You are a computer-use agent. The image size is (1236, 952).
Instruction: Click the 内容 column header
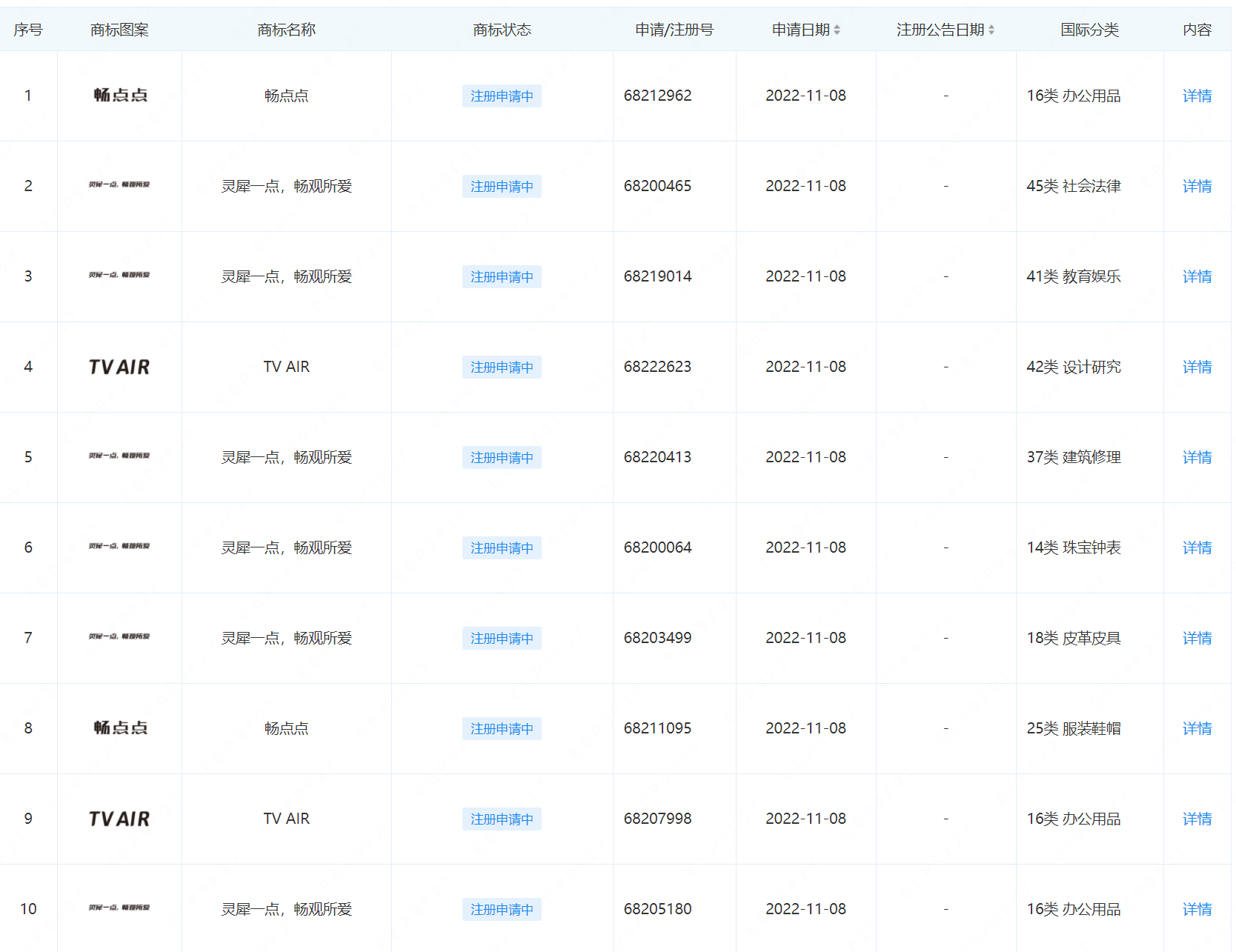1197,30
